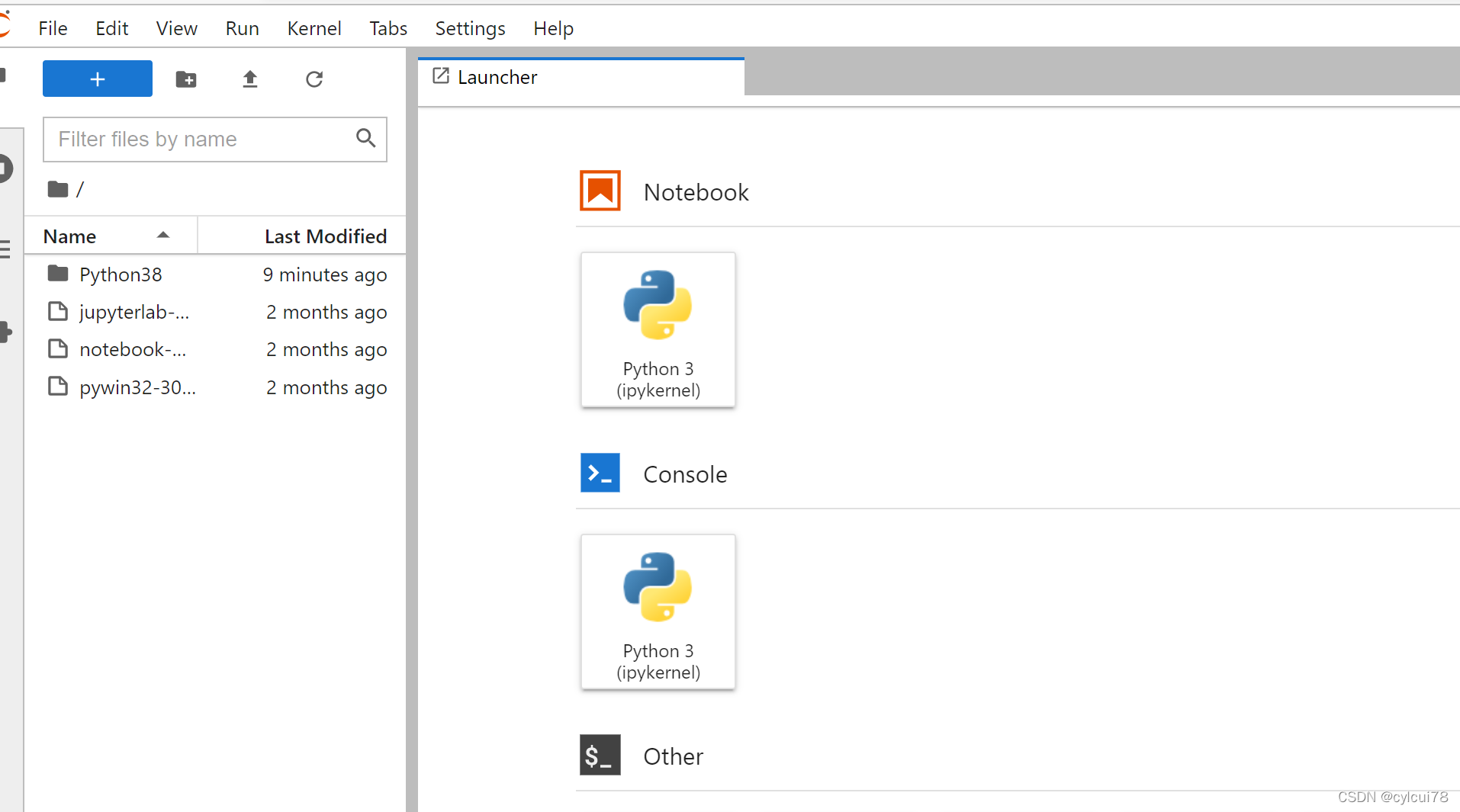Switch to the Launcher tab
Image resolution: width=1460 pixels, height=812 pixels.
coord(580,77)
